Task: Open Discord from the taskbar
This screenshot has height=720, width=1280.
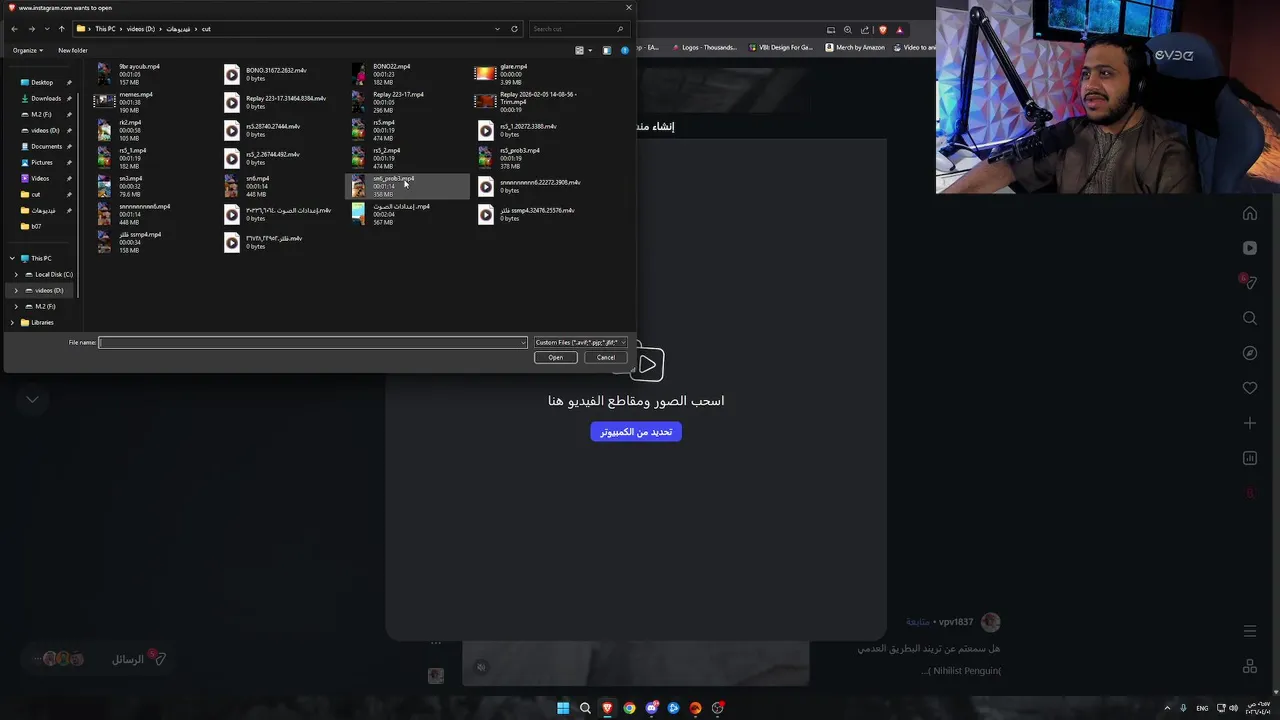Action: [x=651, y=708]
